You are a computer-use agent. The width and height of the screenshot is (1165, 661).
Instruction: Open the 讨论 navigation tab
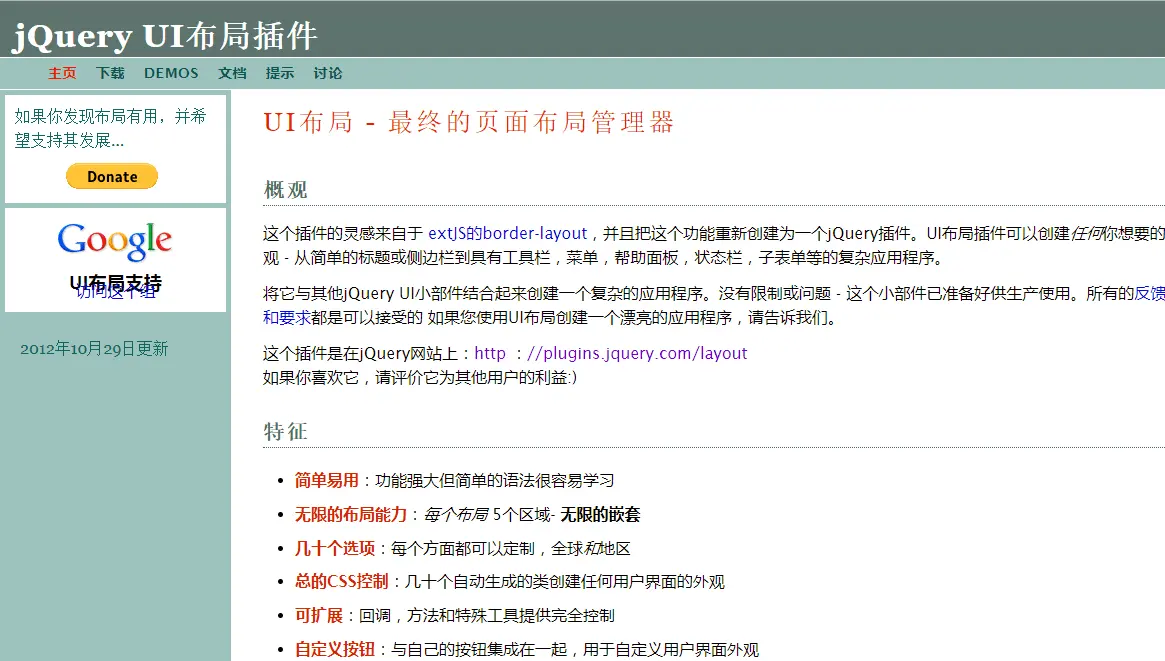point(327,73)
